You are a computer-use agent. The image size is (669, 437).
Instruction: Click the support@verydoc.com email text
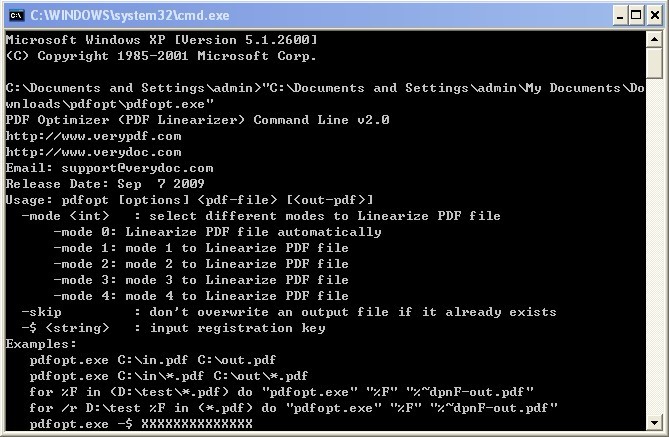(137, 168)
